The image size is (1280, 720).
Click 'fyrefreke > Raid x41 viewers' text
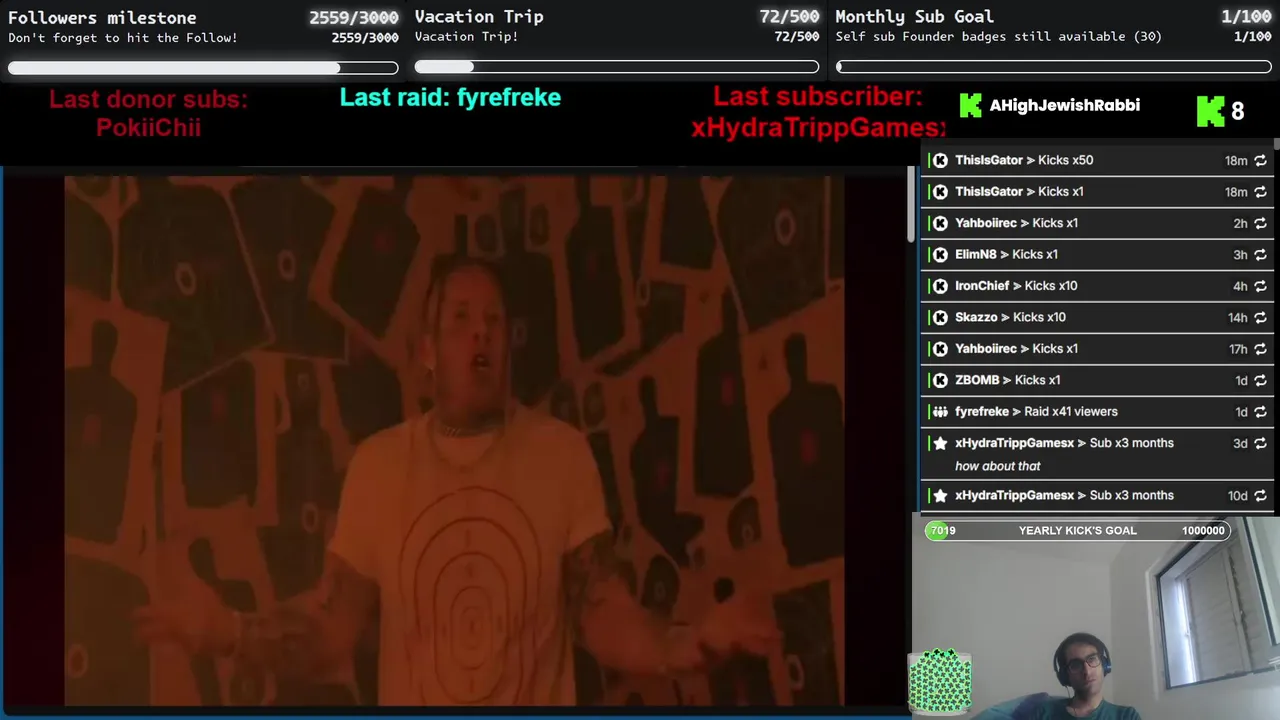point(1036,412)
